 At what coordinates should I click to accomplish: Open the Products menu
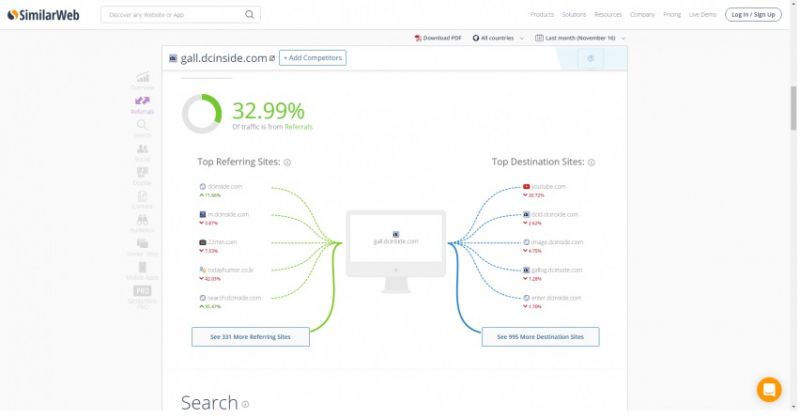point(542,15)
